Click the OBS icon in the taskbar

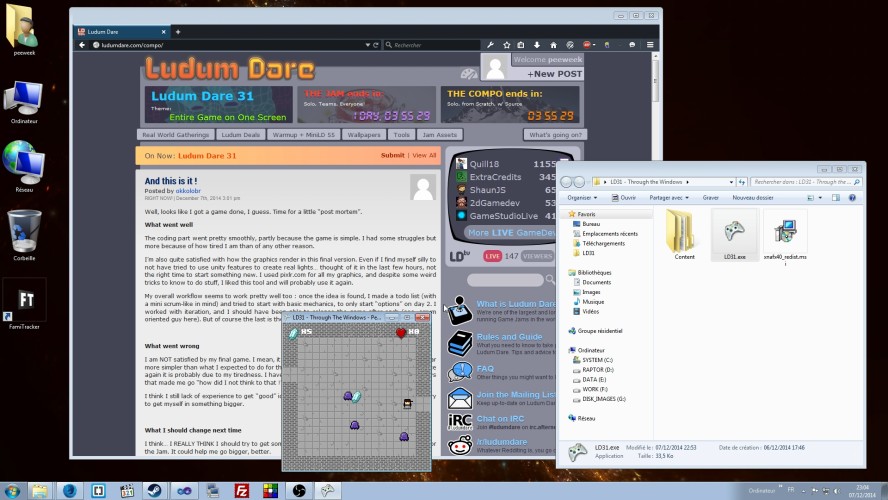point(299,490)
